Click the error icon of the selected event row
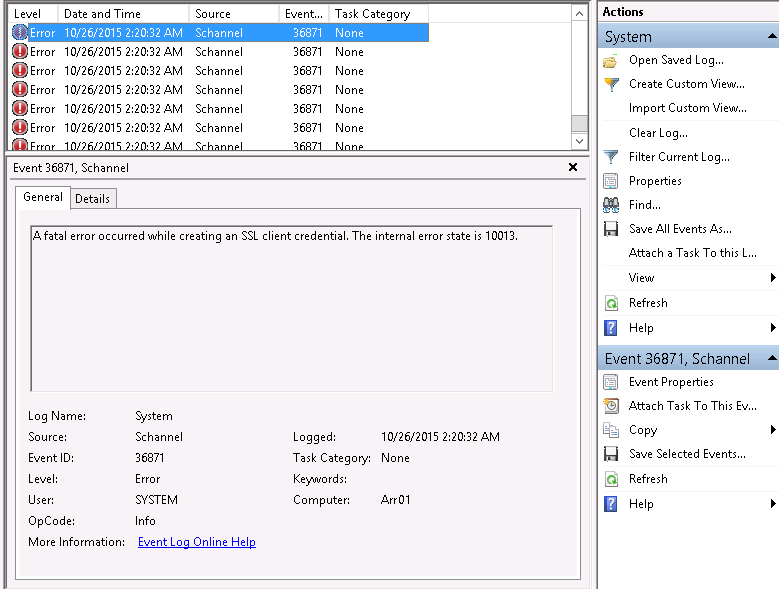 (19, 33)
